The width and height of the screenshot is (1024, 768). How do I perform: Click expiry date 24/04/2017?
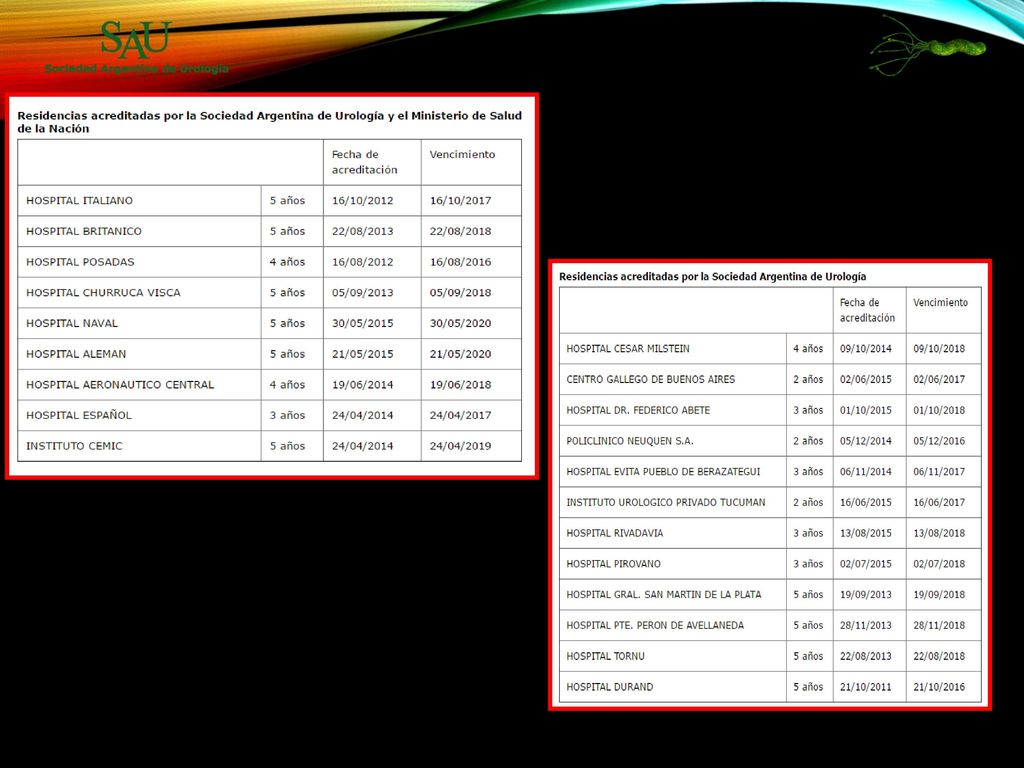tap(460, 415)
